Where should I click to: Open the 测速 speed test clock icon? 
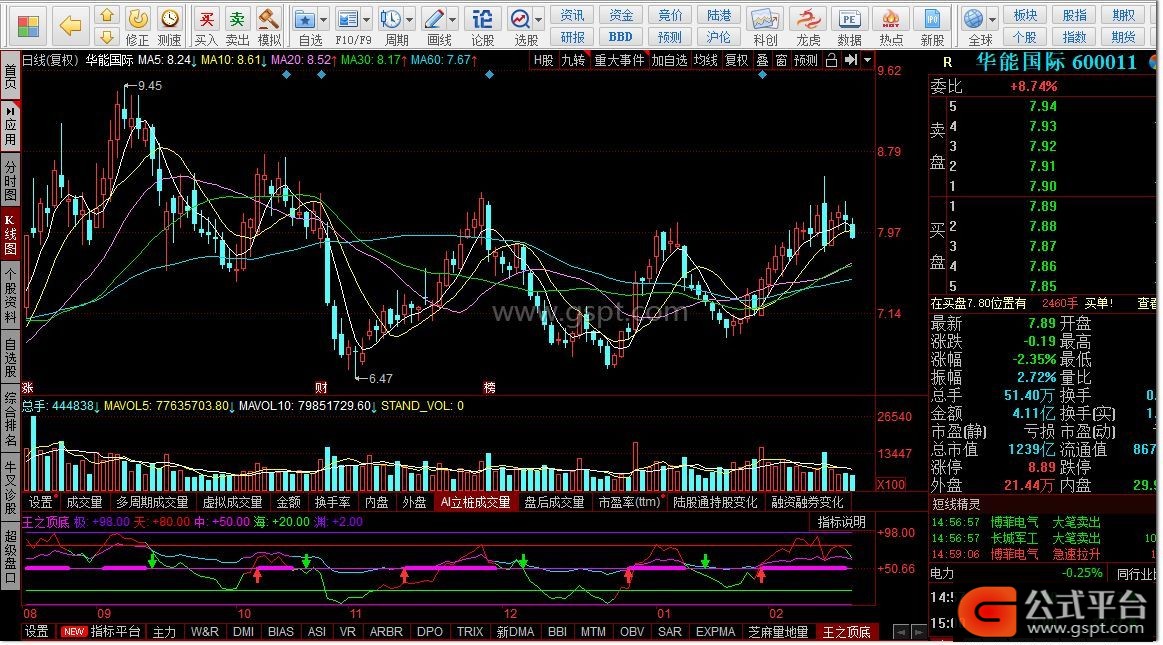pyautogui.click(x=170, y=18)
